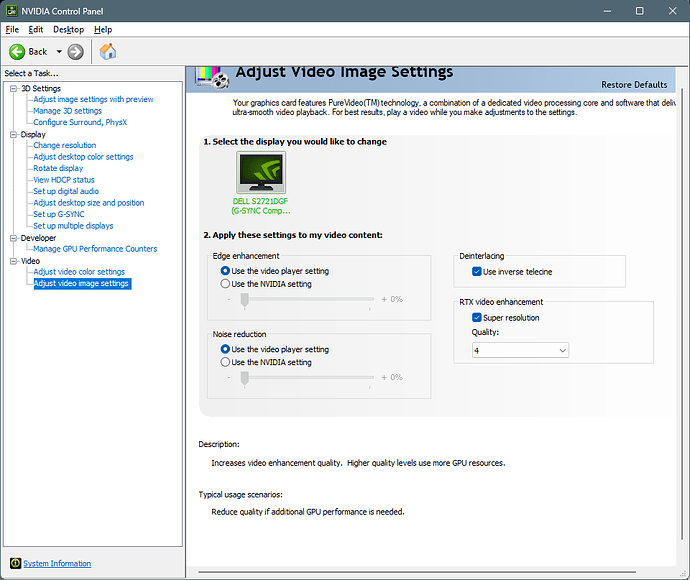
Task: Maximize the NVIDIA Control Panel window
Action: point(639,11)
